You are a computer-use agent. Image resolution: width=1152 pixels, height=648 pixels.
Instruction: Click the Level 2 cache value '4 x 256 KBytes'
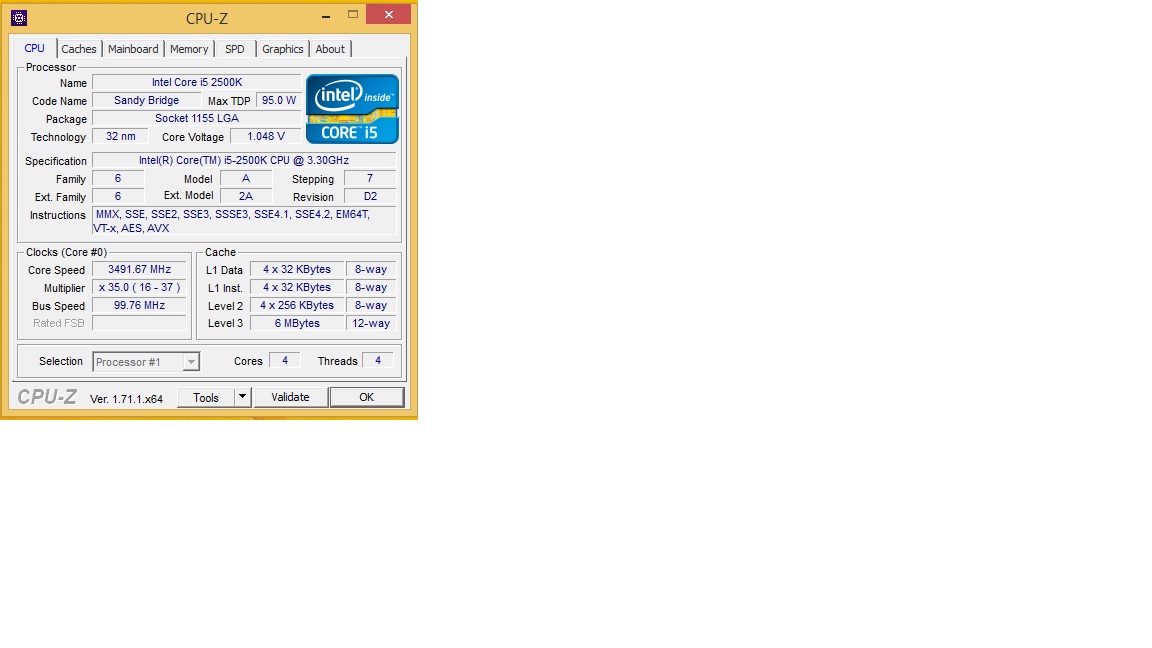click(x=297, y=305)
